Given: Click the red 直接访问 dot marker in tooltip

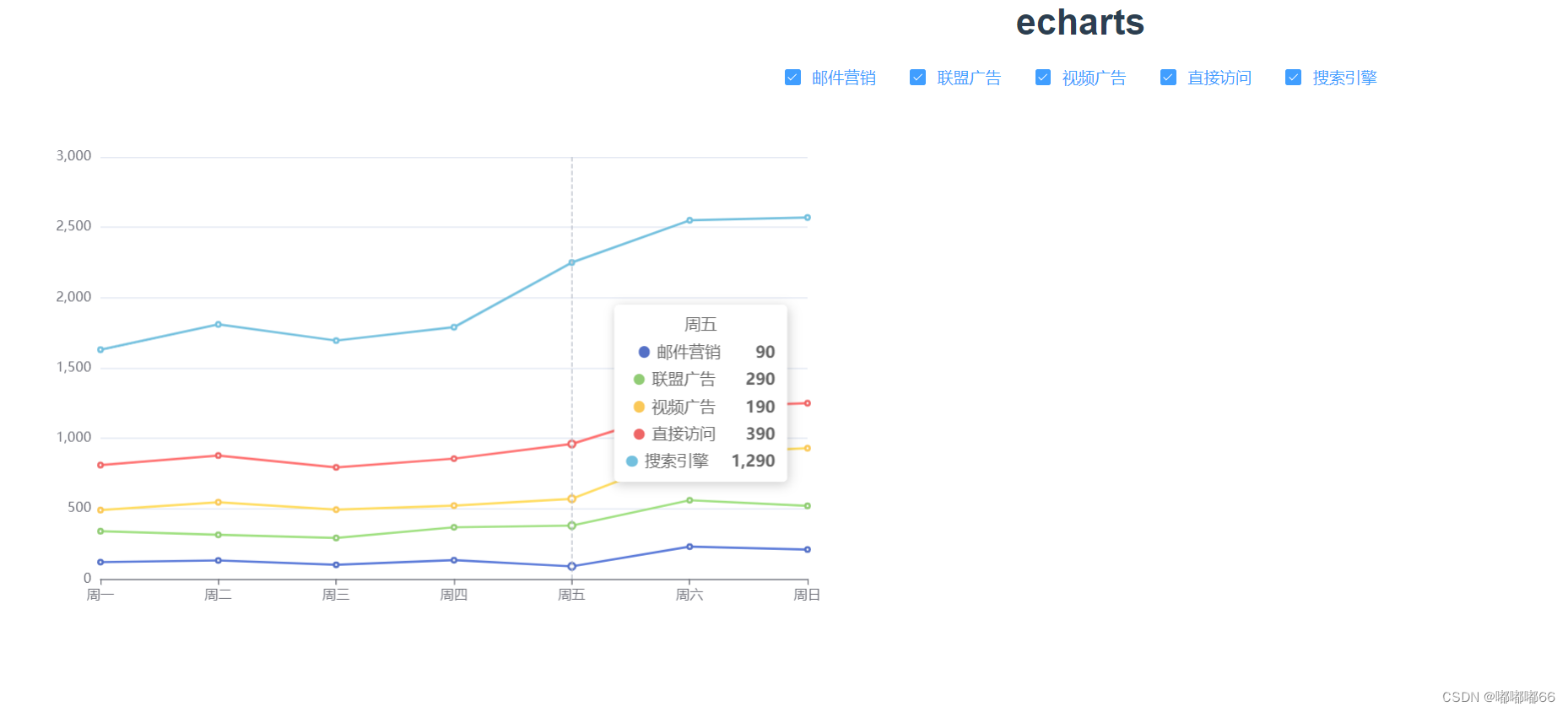Looking at the screenshot, I should pos(637,434).
